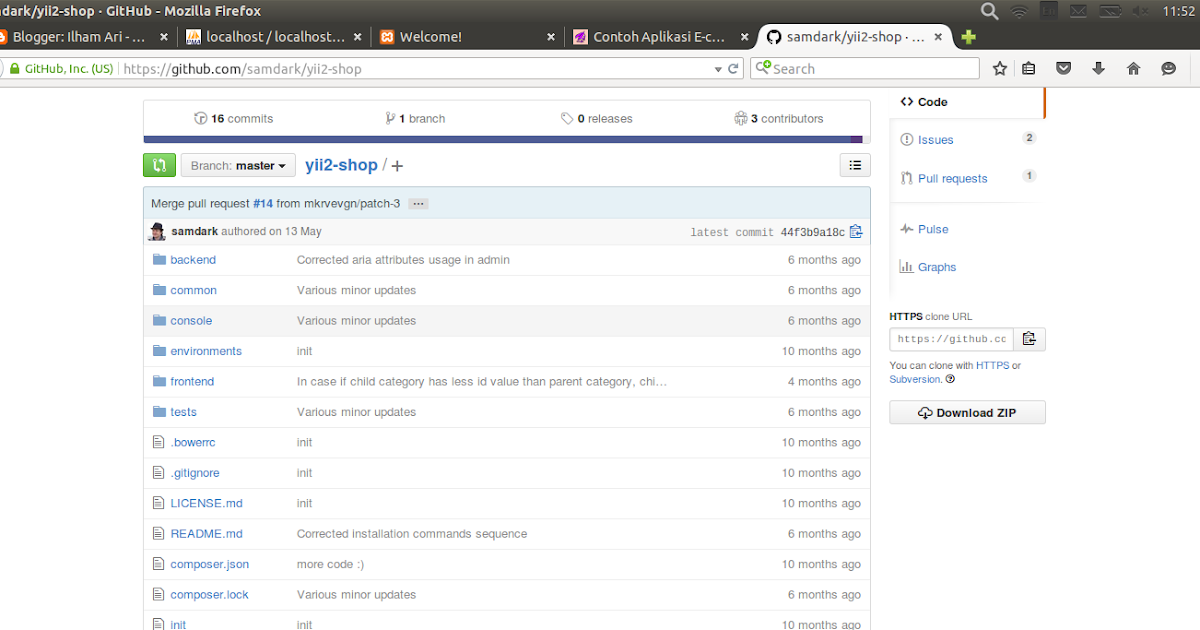View the 16 commits link
This screenshot has width=1200, height=630.
tap(234, 119)
